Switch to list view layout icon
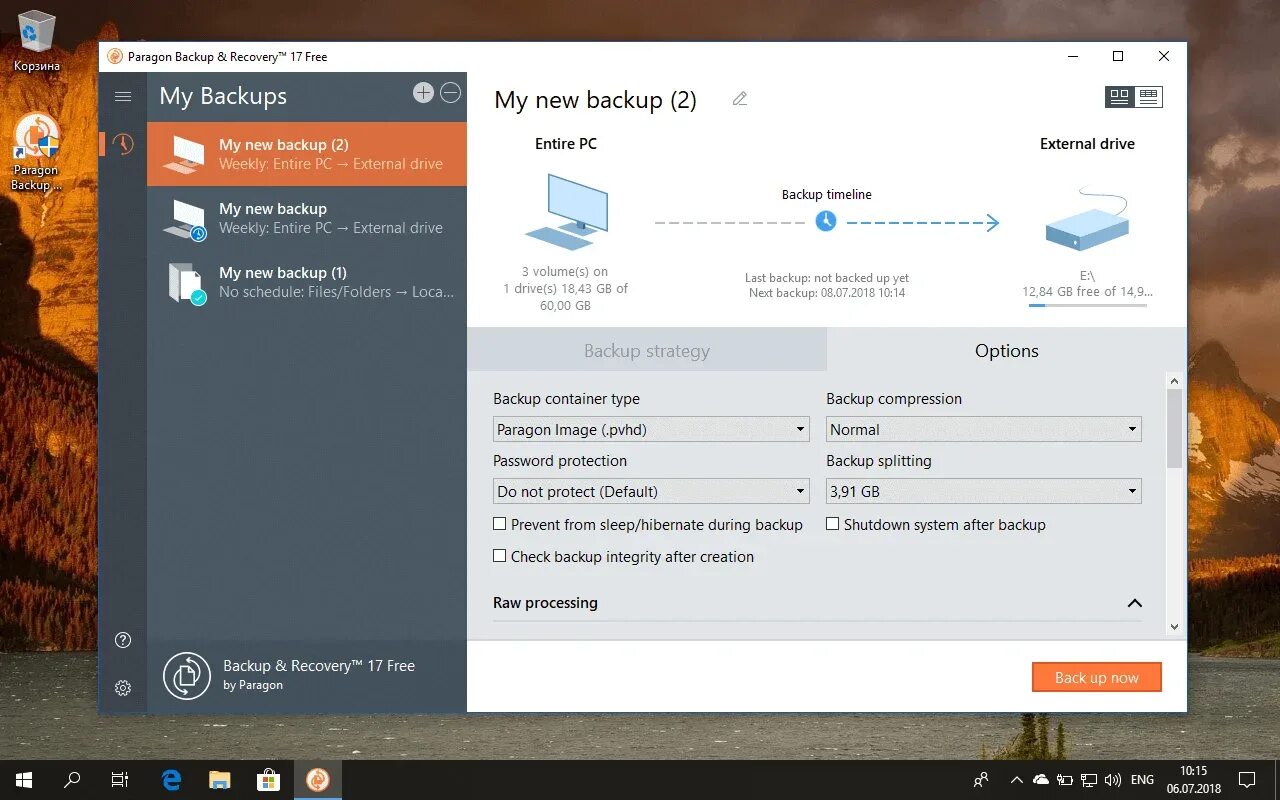This screenshot has height=800, width=1280. coord(1148,96)
